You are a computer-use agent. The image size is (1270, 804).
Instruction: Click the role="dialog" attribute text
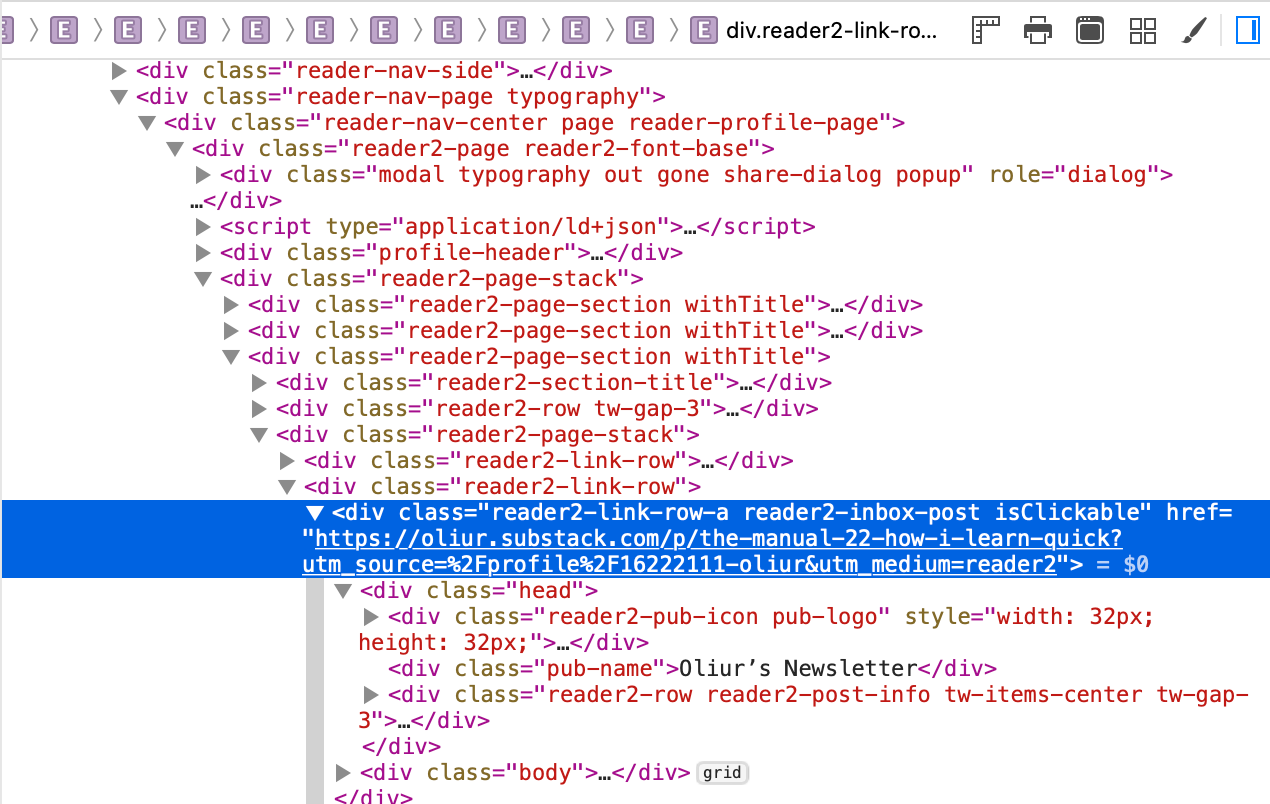coord(1074,175)
